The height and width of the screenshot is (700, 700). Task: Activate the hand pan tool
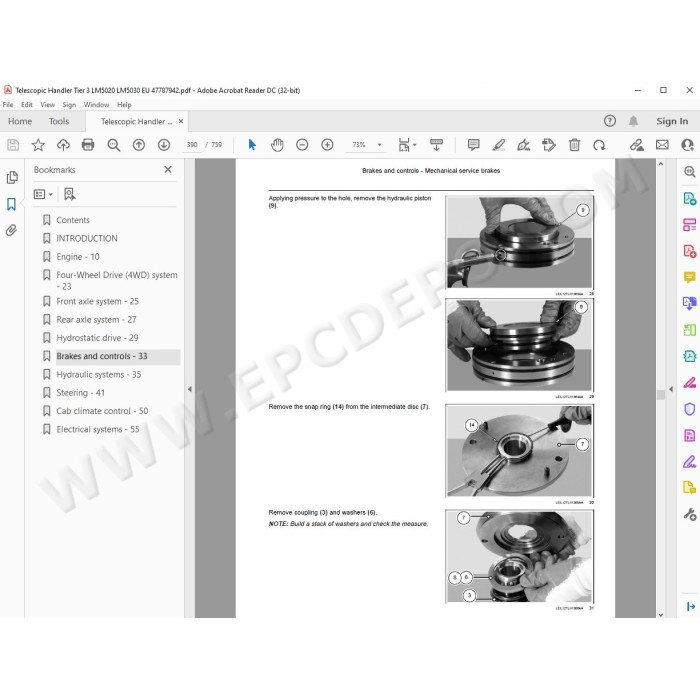(x=277, y=145)
